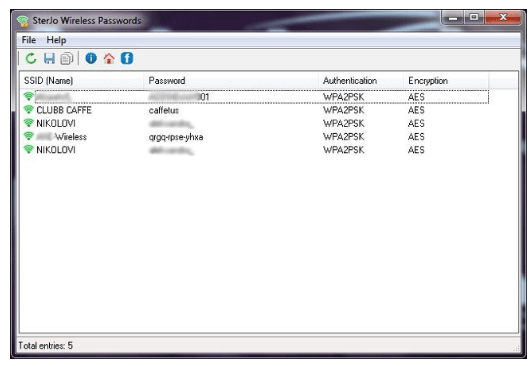Click the SterJo app icon in the title bar
This screenshot has height=366, width=530.
point(23,21)
